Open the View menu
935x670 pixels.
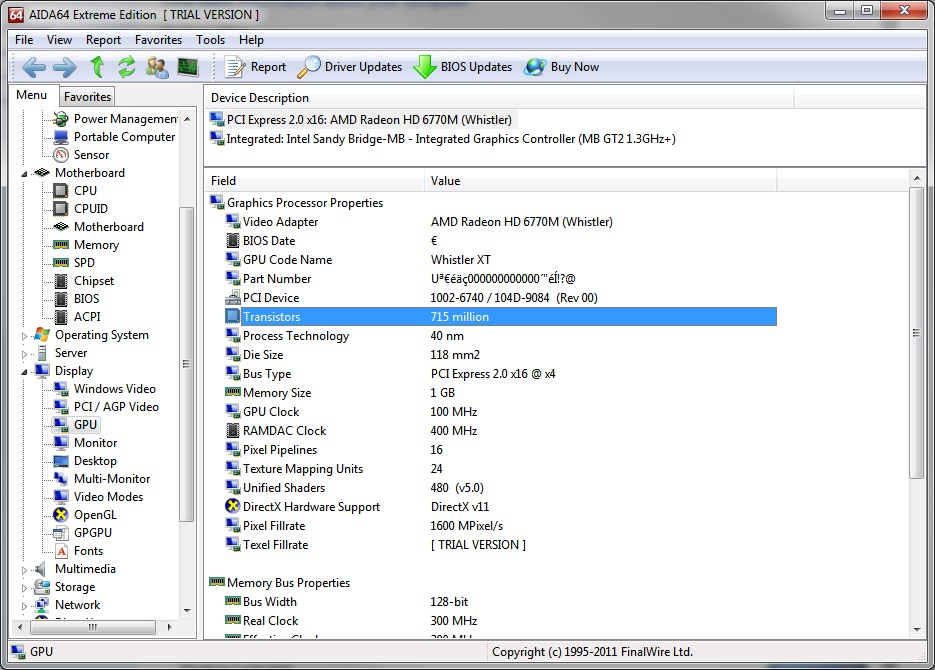coord(59,40)
